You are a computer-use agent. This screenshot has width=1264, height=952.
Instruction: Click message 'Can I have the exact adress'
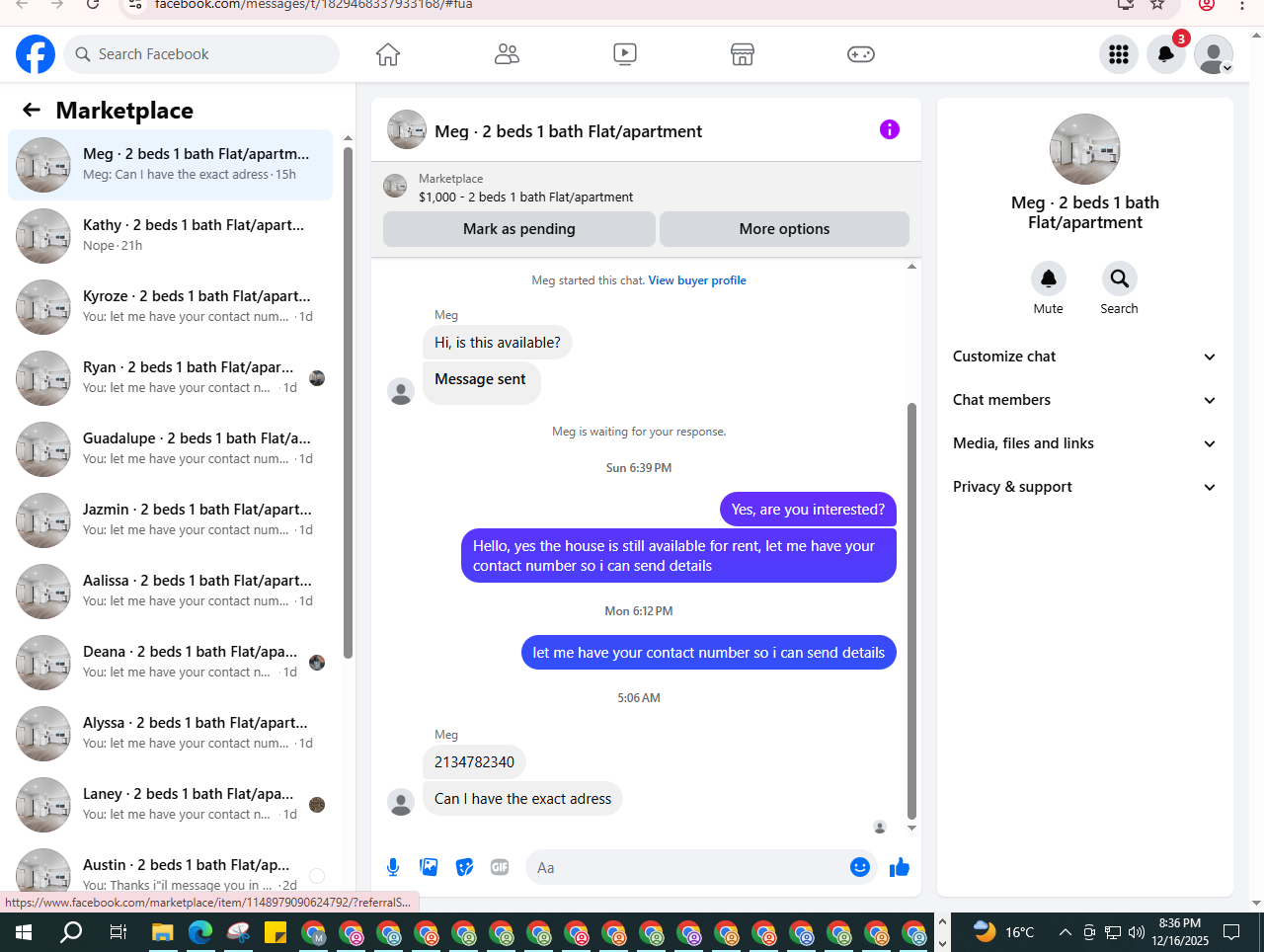coord(522,799)
